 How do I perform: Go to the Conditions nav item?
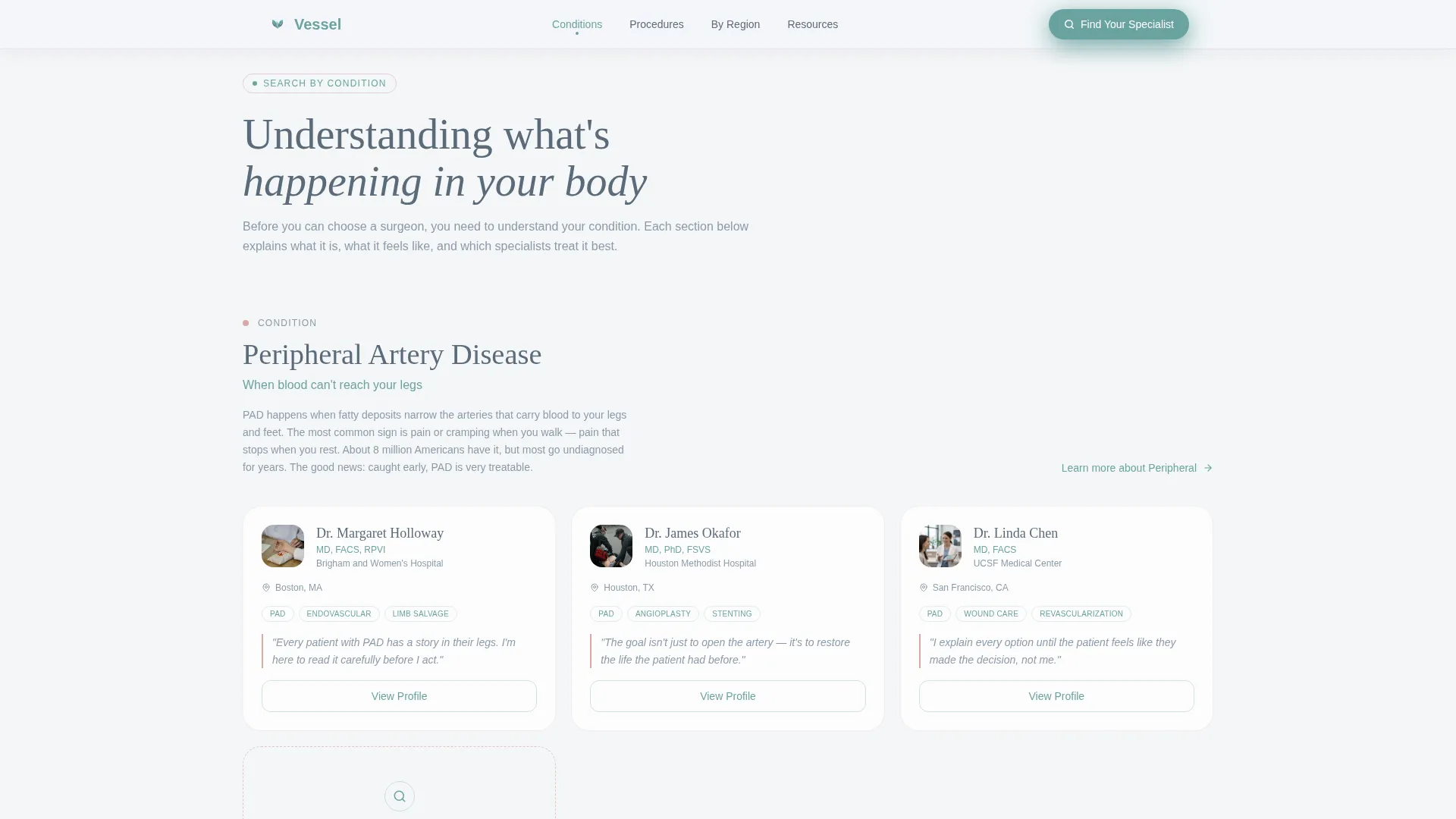point(577,24)
